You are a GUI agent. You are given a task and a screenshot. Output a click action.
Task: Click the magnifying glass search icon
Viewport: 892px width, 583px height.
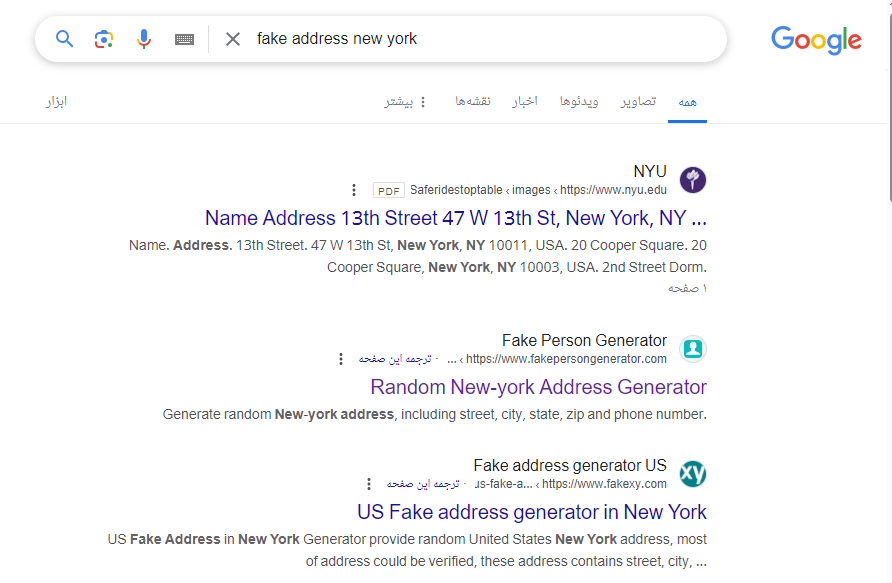pos(64,39)
